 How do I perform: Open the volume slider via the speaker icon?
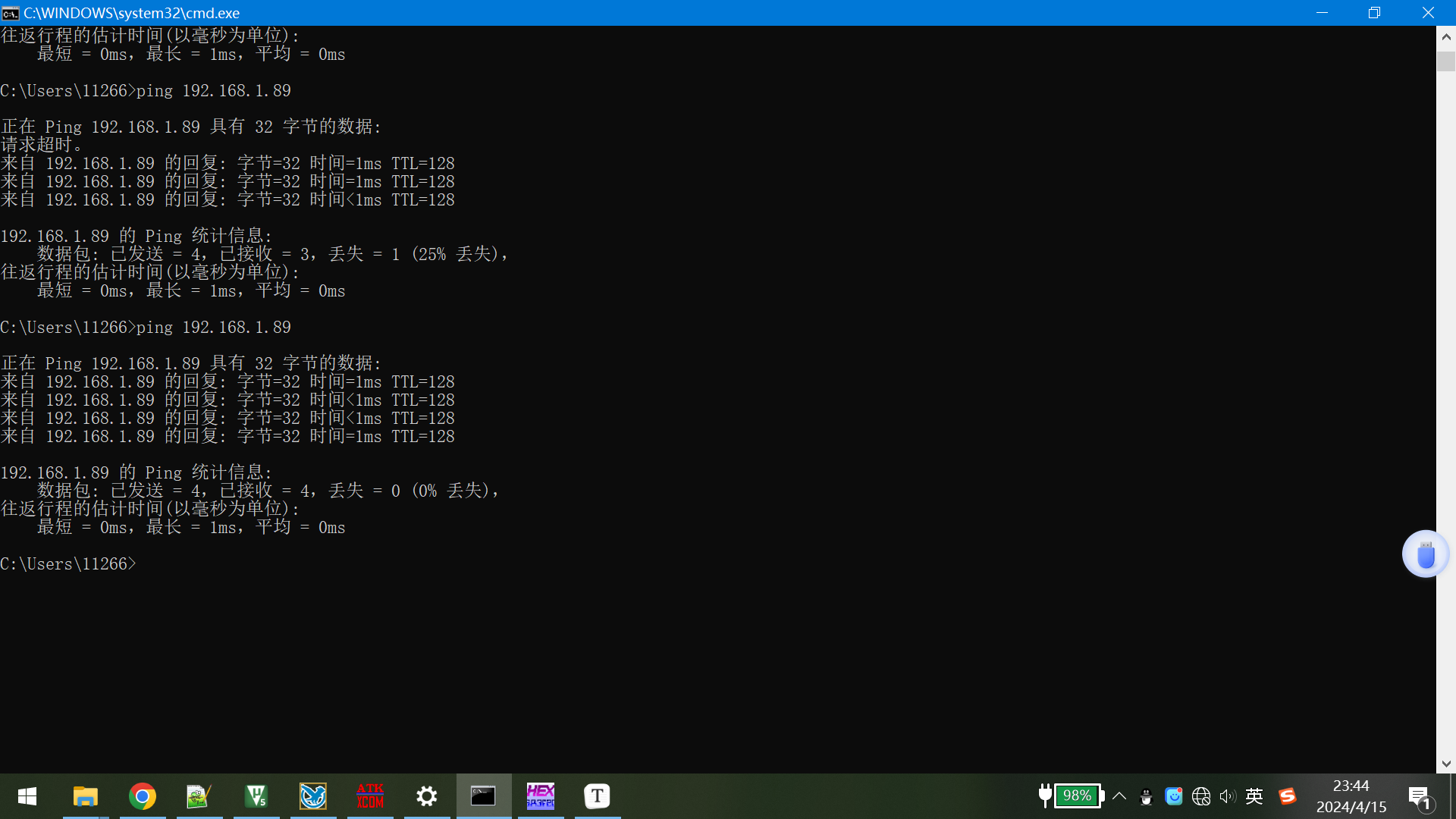click(1228, 796)
